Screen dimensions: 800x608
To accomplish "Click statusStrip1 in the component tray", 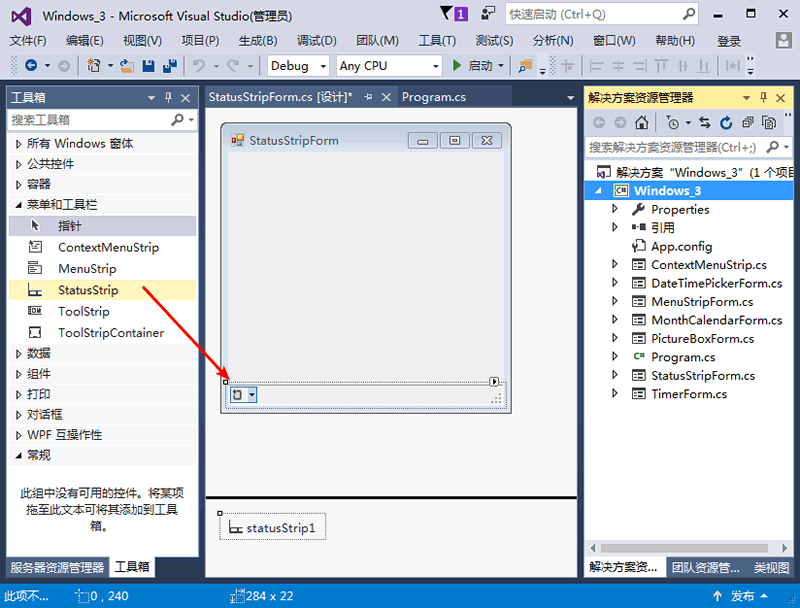I will [273, 527].
